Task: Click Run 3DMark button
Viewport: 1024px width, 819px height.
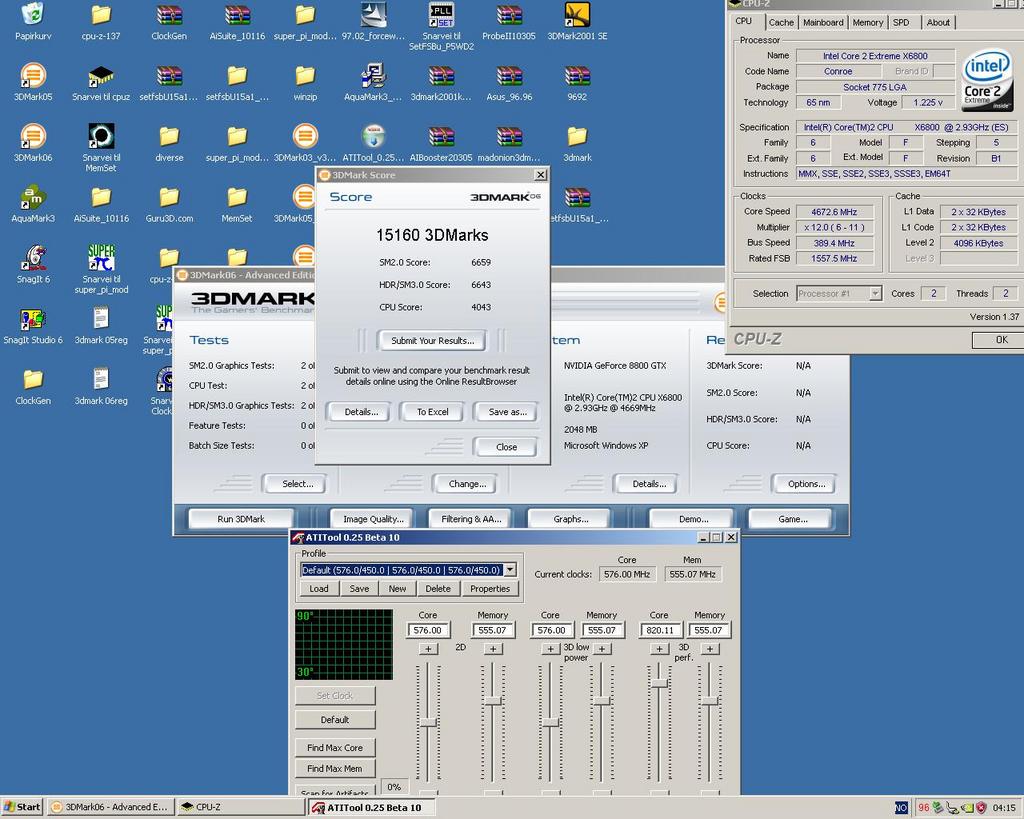Action: (241, 519)
